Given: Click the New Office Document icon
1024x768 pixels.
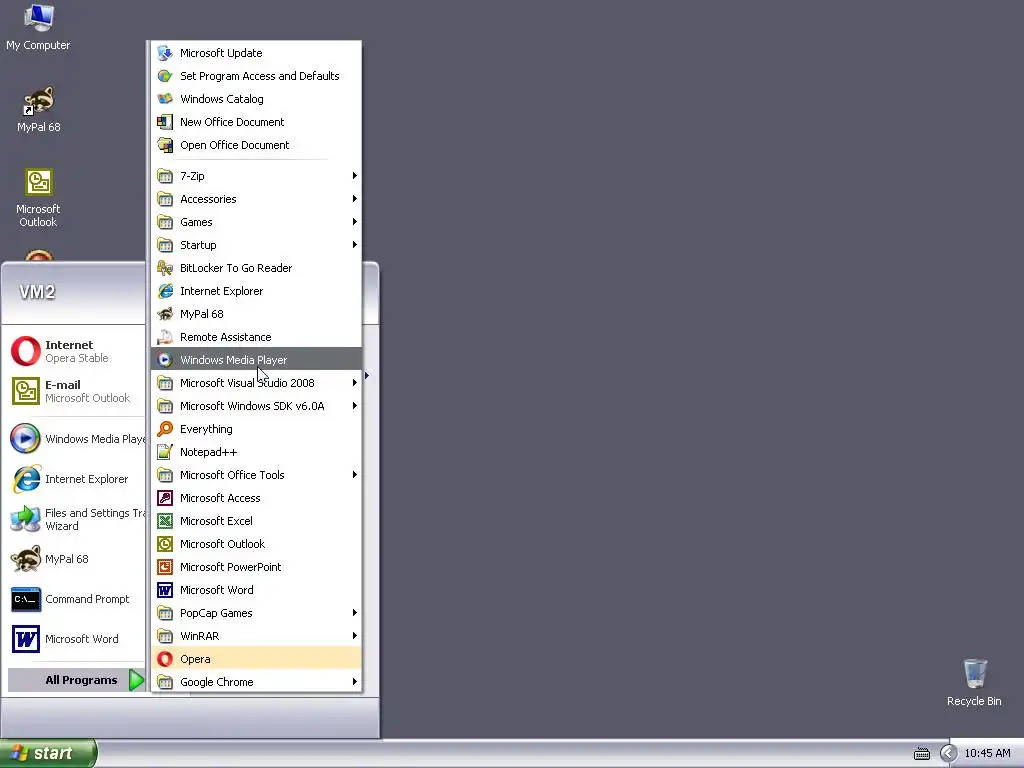Looking at the screenshot, I should [x=165, y=122].
